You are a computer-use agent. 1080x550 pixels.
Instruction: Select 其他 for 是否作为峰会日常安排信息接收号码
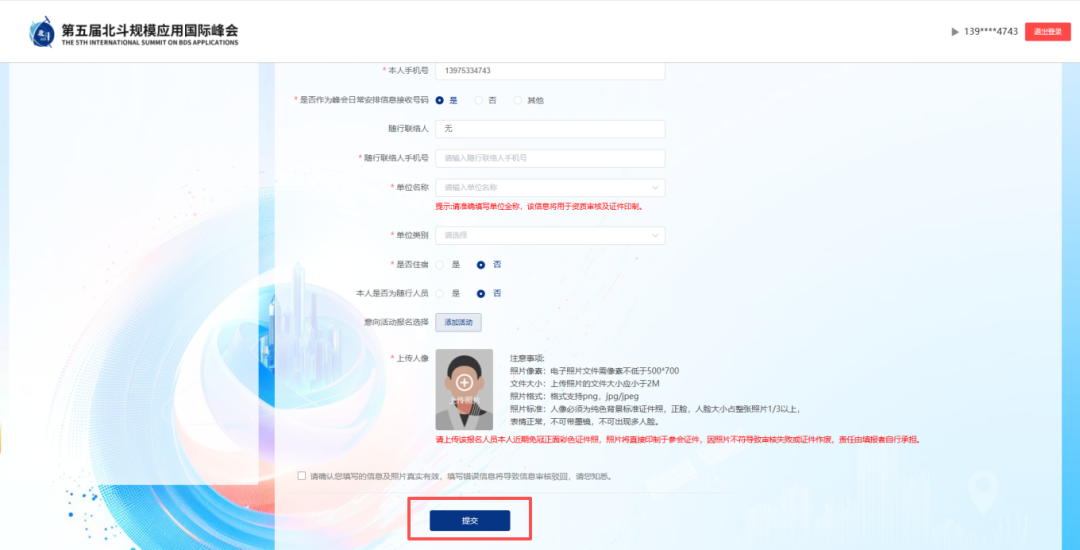[518, 101]
